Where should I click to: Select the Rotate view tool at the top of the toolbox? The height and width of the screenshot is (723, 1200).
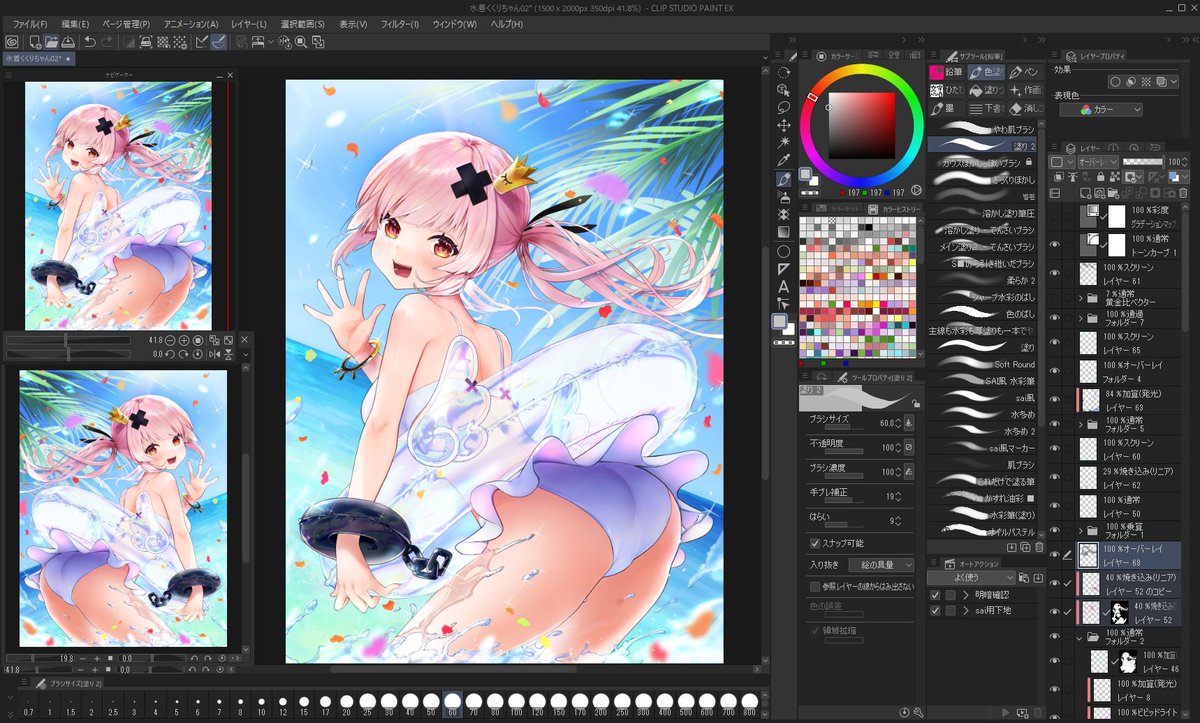tap(784, 71)
